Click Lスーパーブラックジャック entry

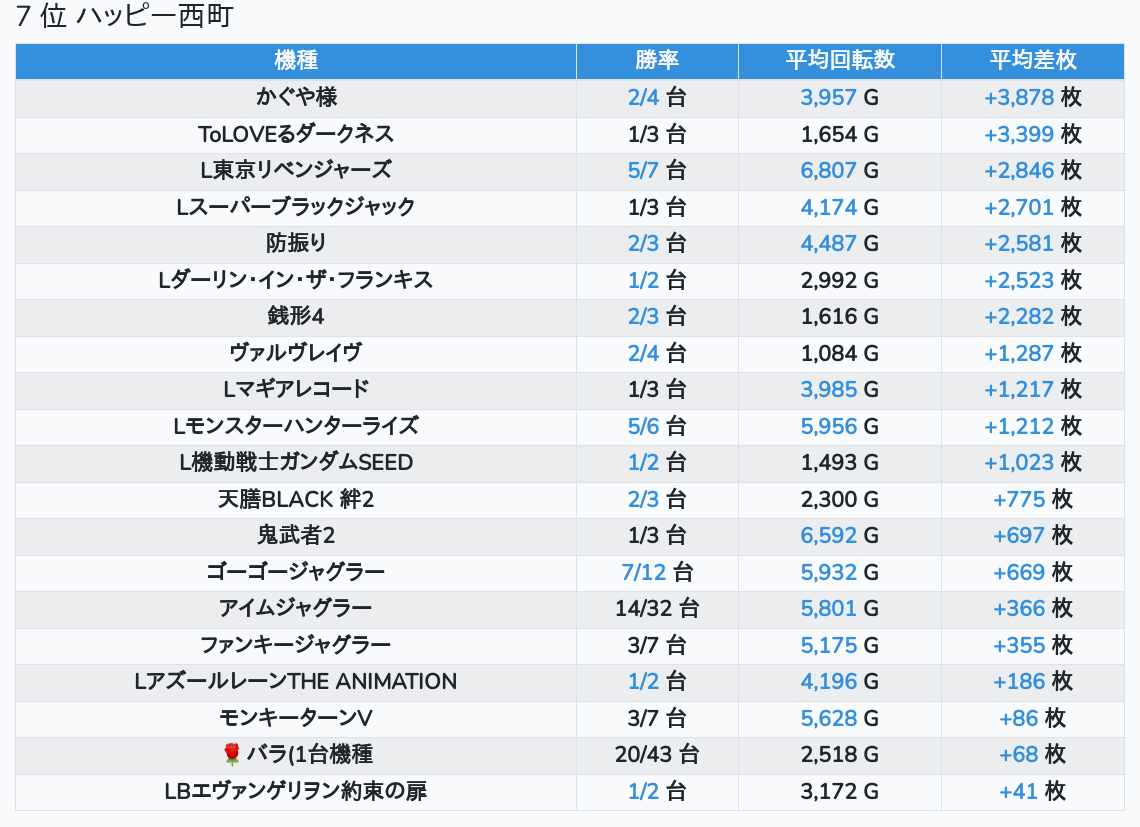296,207
